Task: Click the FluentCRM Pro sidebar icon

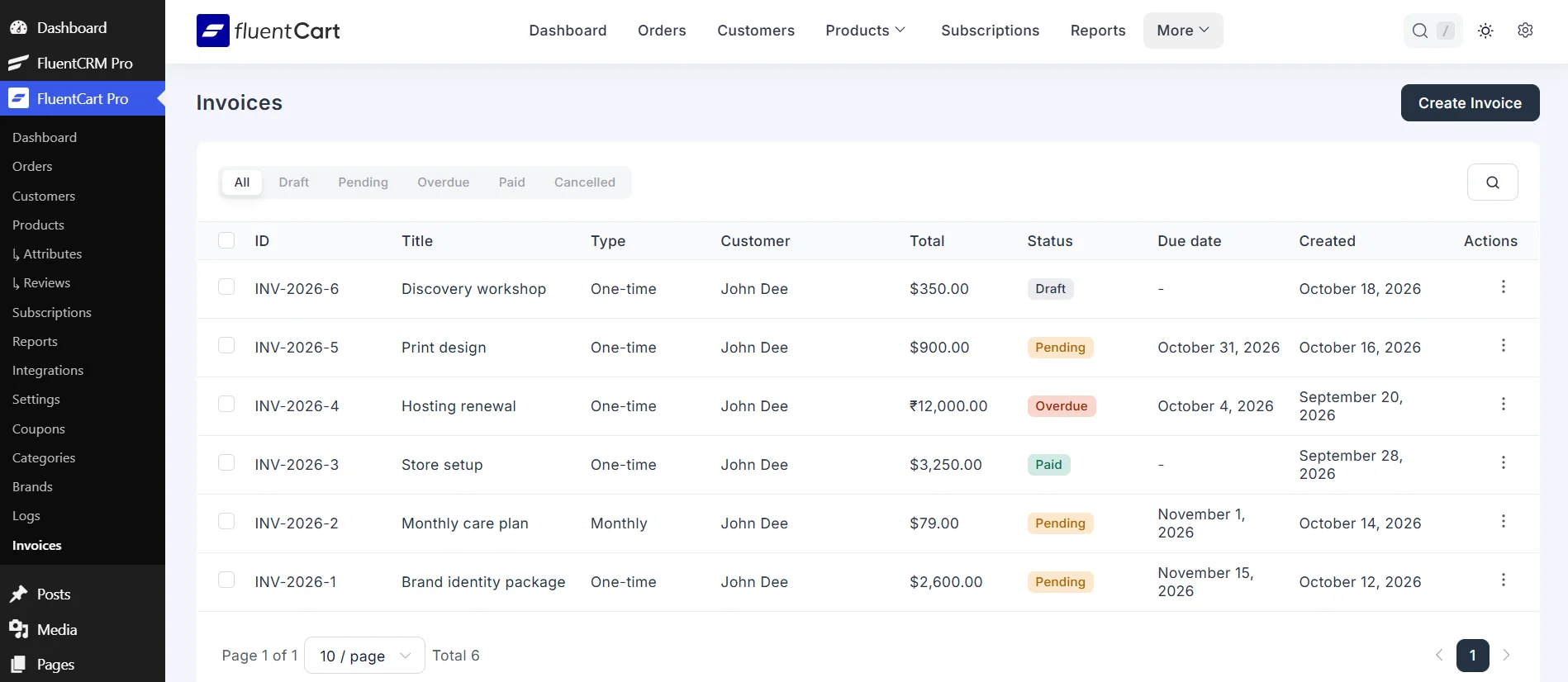Action: pyautogui.click(x=18, y=63)
